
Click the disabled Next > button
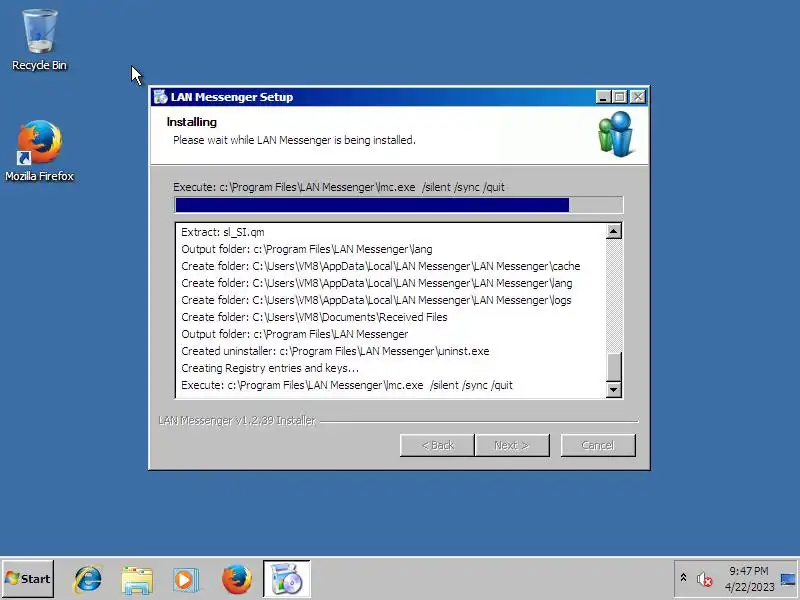(x=512, y=445)
